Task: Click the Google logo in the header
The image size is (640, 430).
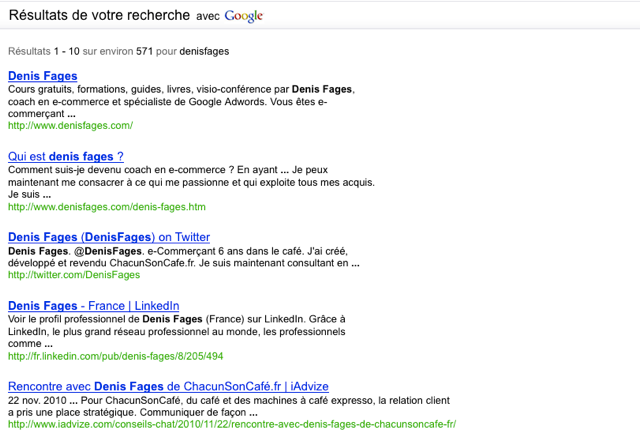Action: click(244, 16)
